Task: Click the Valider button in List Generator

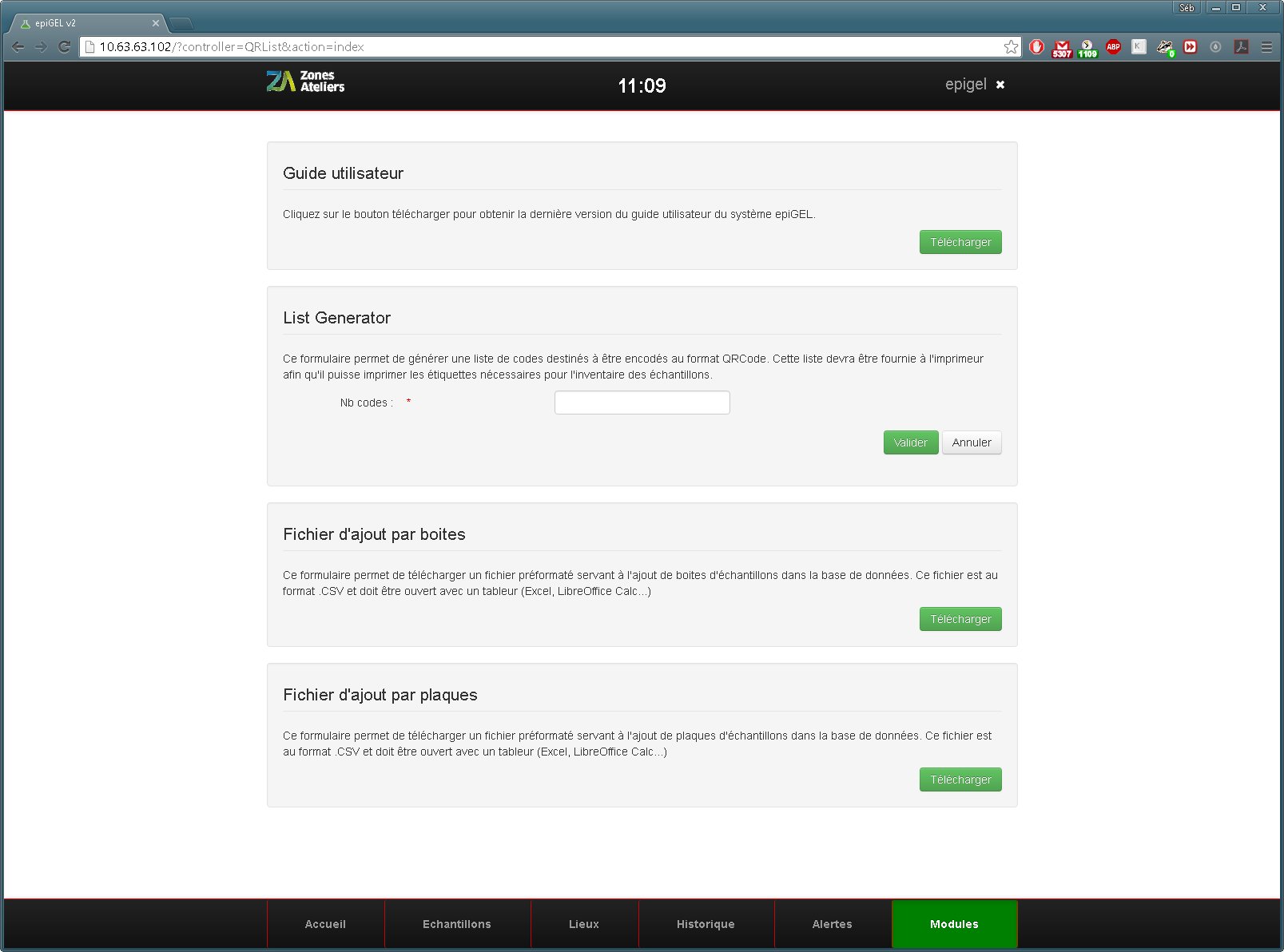Action: point(910,442)
